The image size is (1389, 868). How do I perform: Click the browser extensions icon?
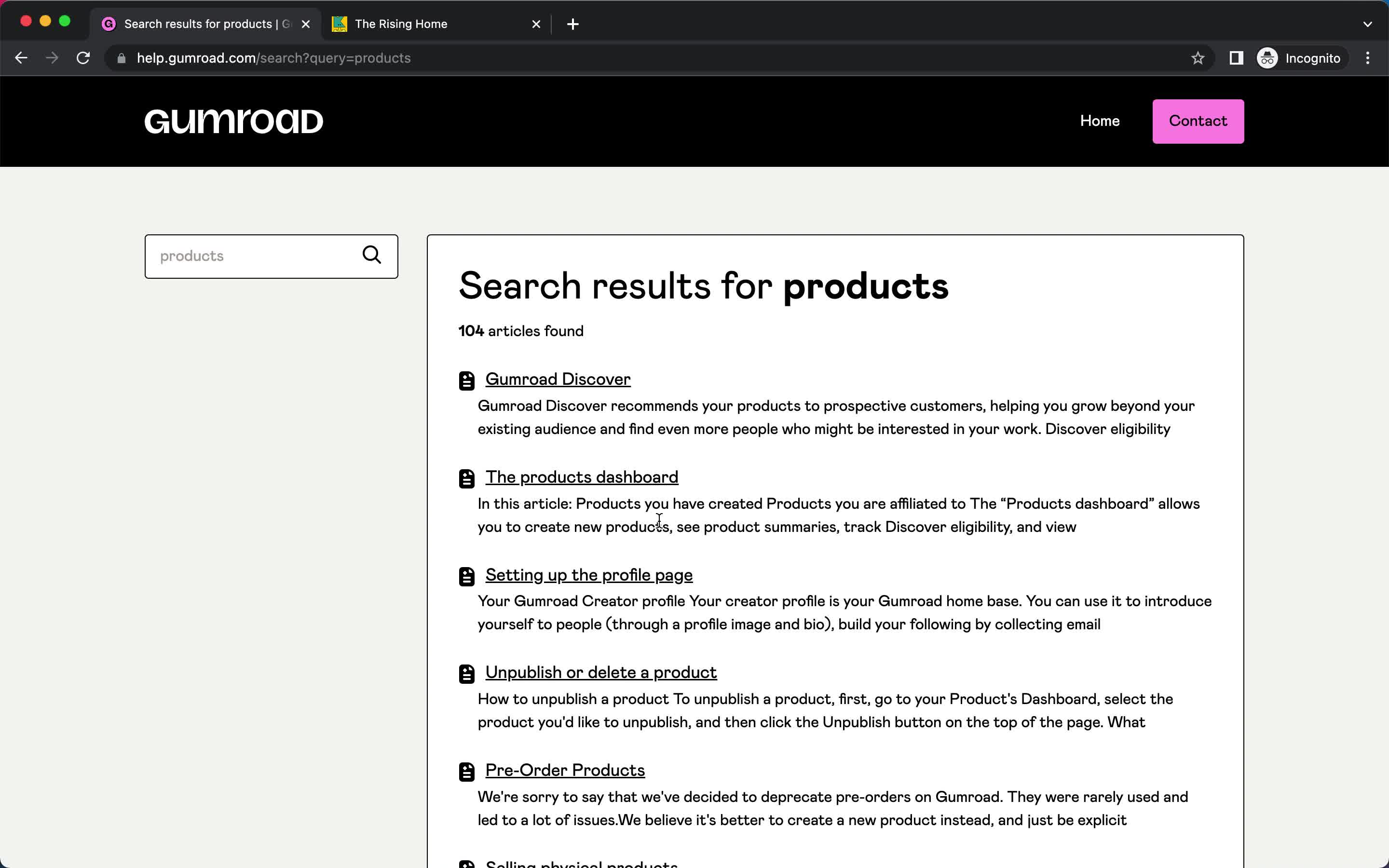(1235, 57)
